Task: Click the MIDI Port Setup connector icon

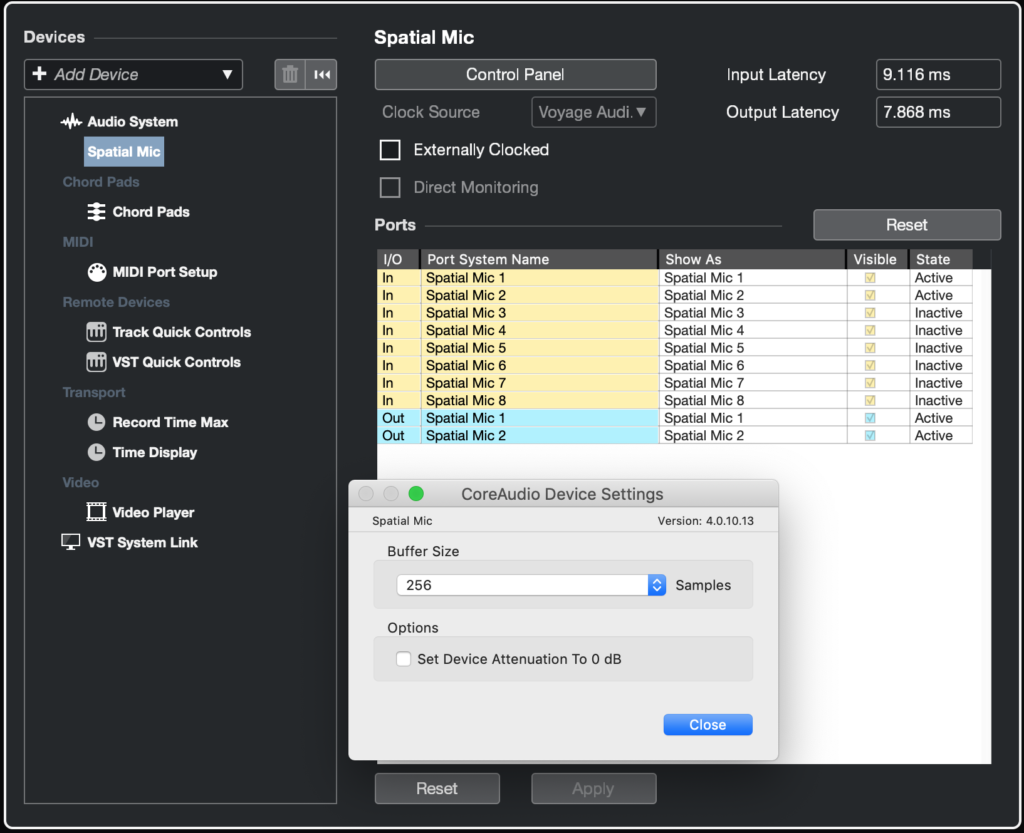Action: [97, 272]
